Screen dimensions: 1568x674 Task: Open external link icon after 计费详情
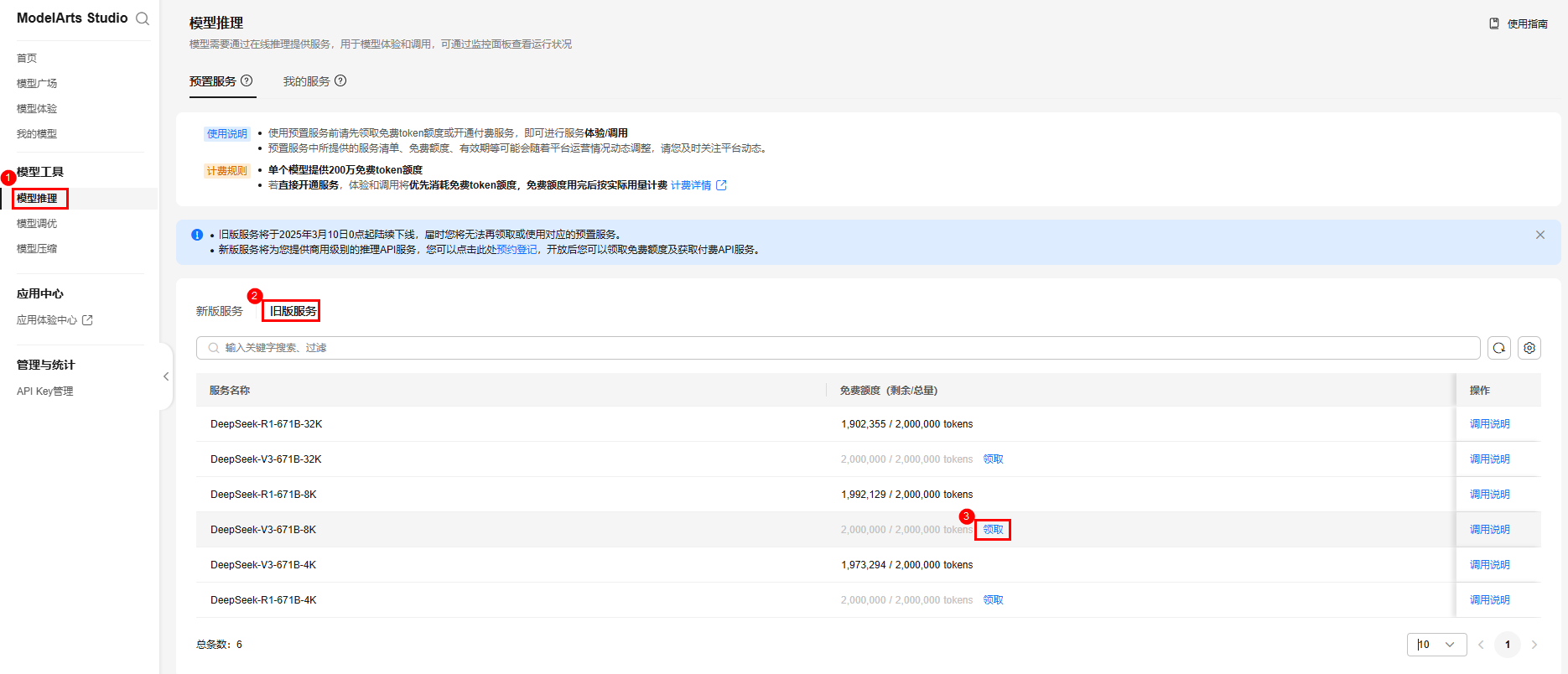(721, 185)
